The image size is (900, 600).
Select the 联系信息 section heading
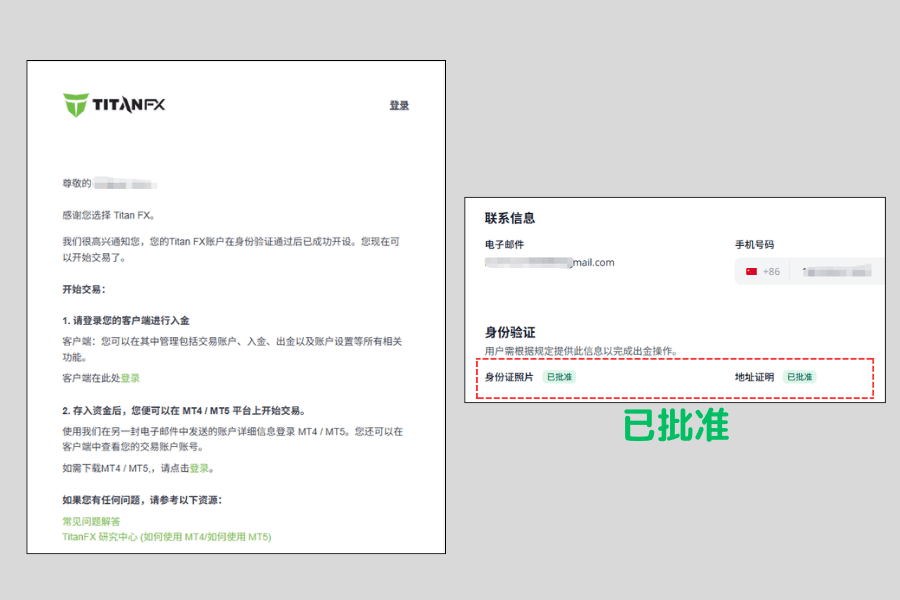(x=512, y=217)
